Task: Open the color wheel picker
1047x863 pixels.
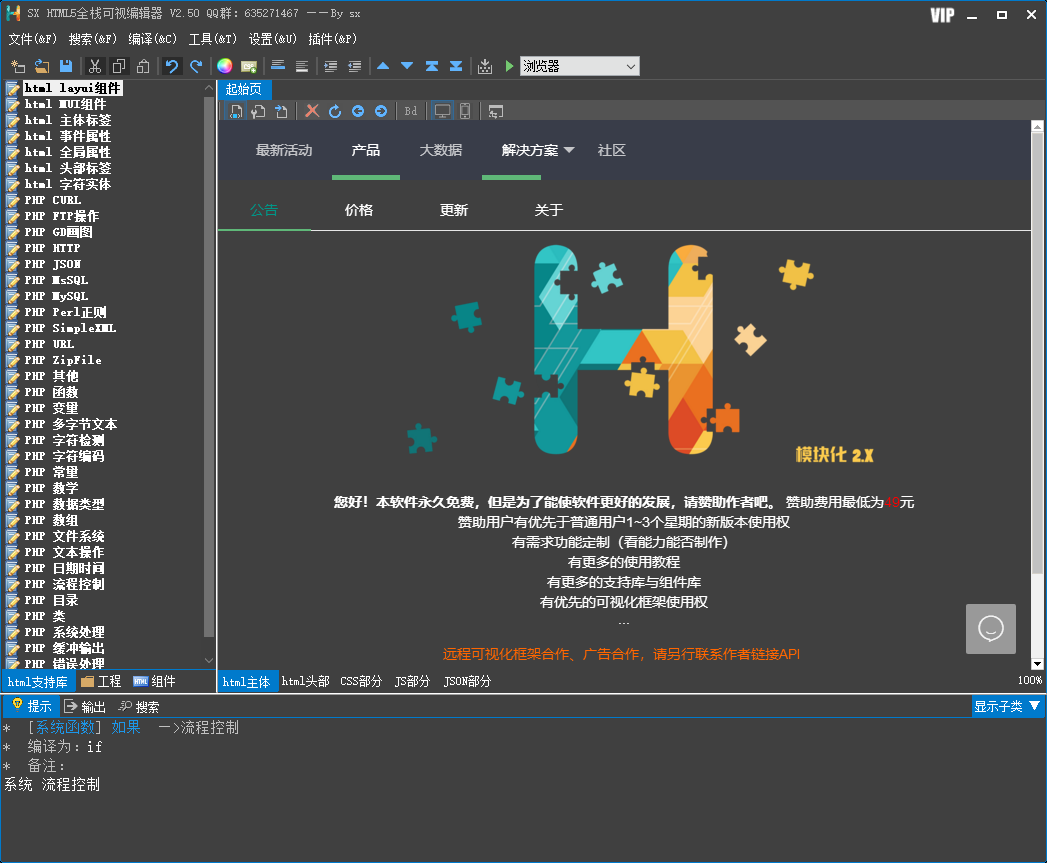Action: pos(224,66)
